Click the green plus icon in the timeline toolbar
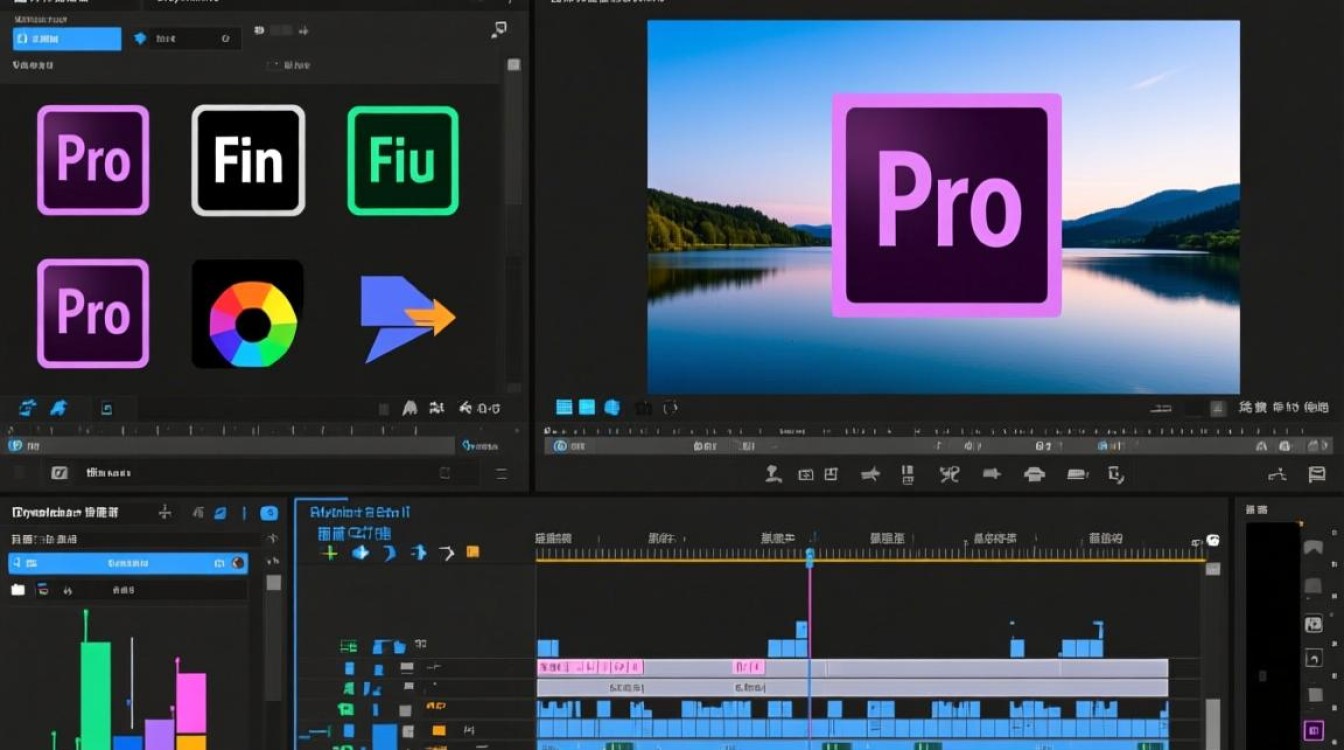This screenshot has width=1344, height=750. 329,552
